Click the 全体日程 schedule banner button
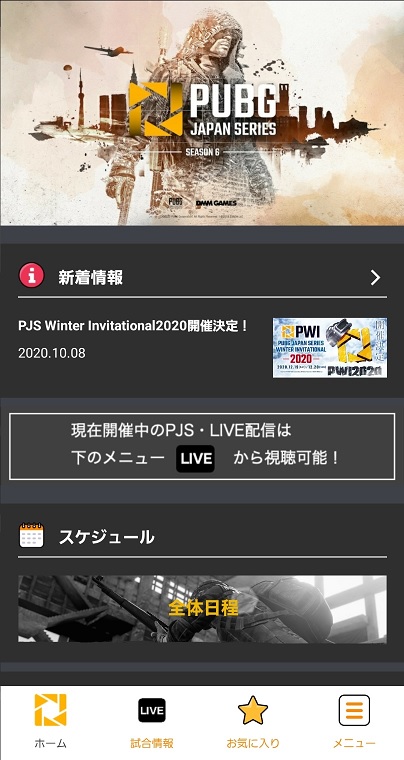 pos(202,609)
